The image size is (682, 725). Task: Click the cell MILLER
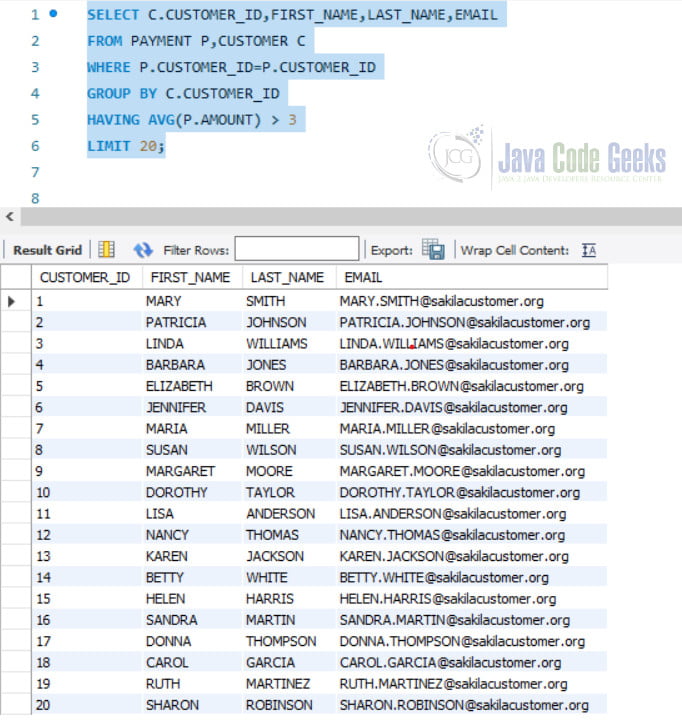tap(268, 429)
